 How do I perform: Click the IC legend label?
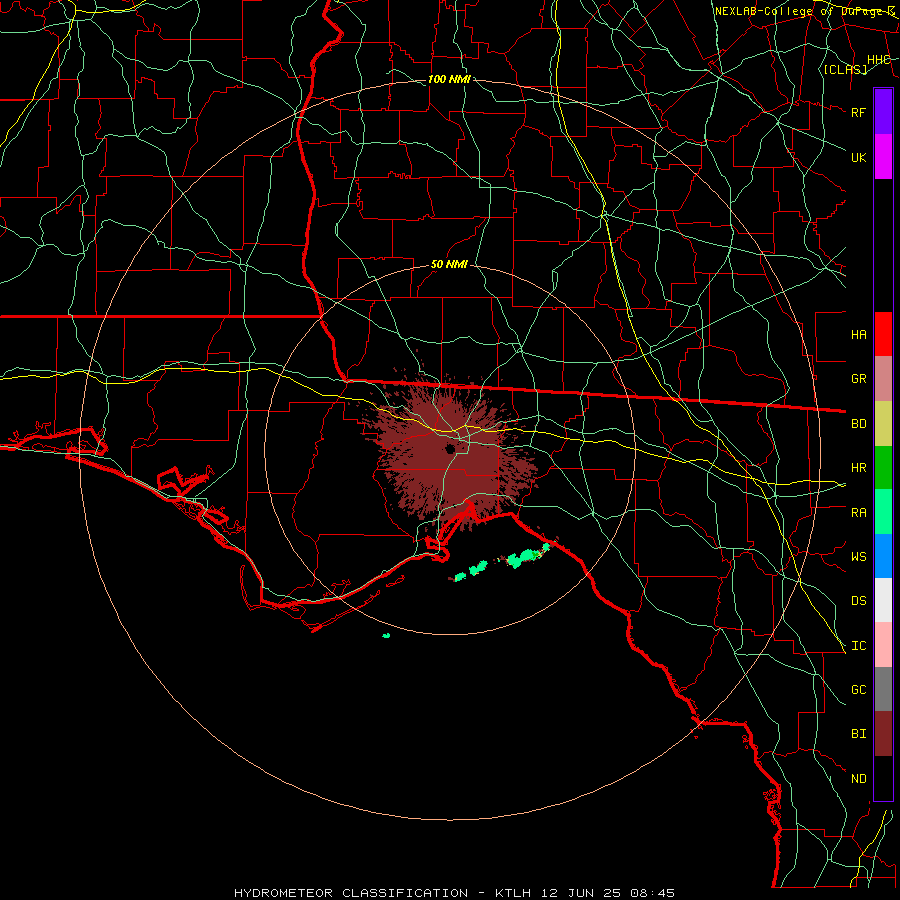pyautogui.click(x=859, y=646)
